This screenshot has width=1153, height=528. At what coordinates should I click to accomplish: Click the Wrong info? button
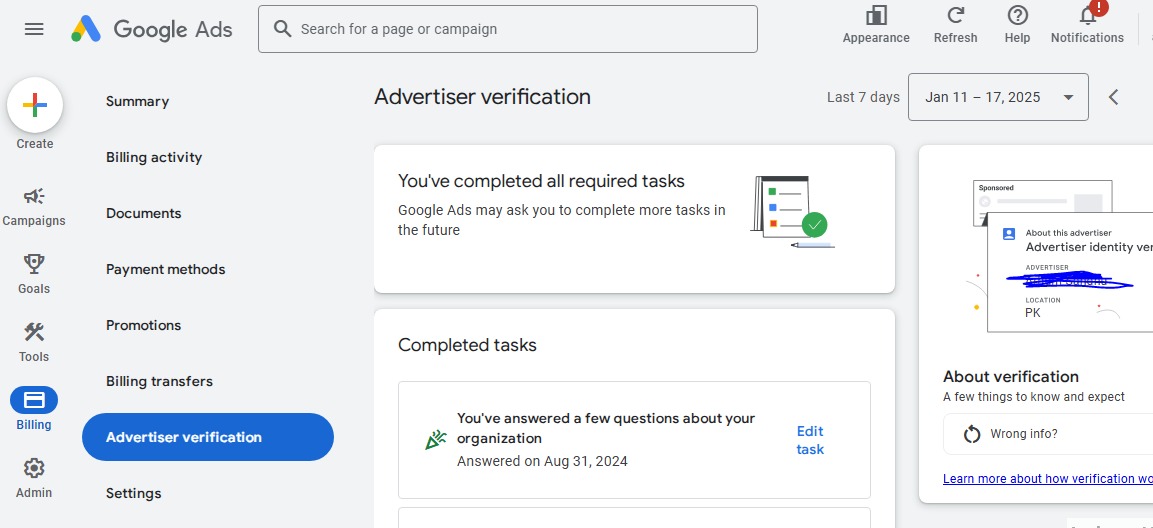[1023, 434]
